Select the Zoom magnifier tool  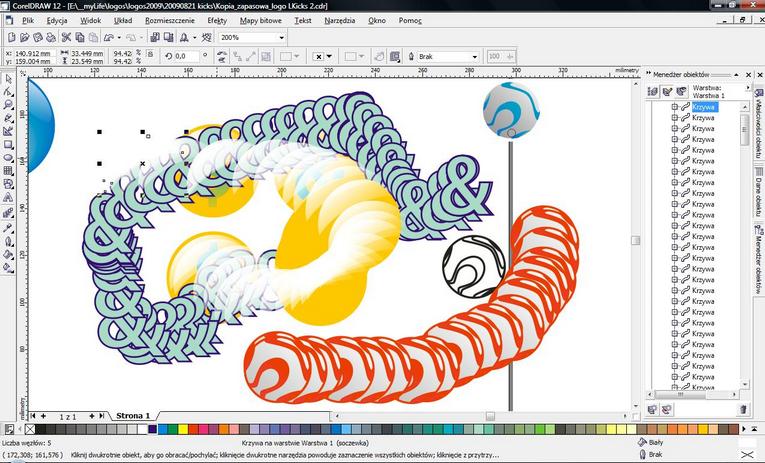tap(8, 104)
